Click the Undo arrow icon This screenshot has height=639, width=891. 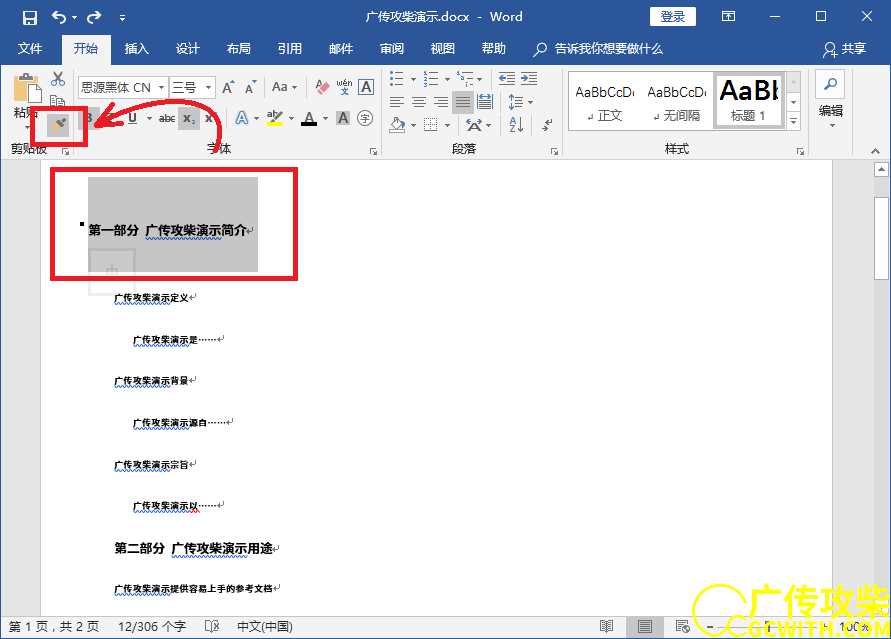59,17
